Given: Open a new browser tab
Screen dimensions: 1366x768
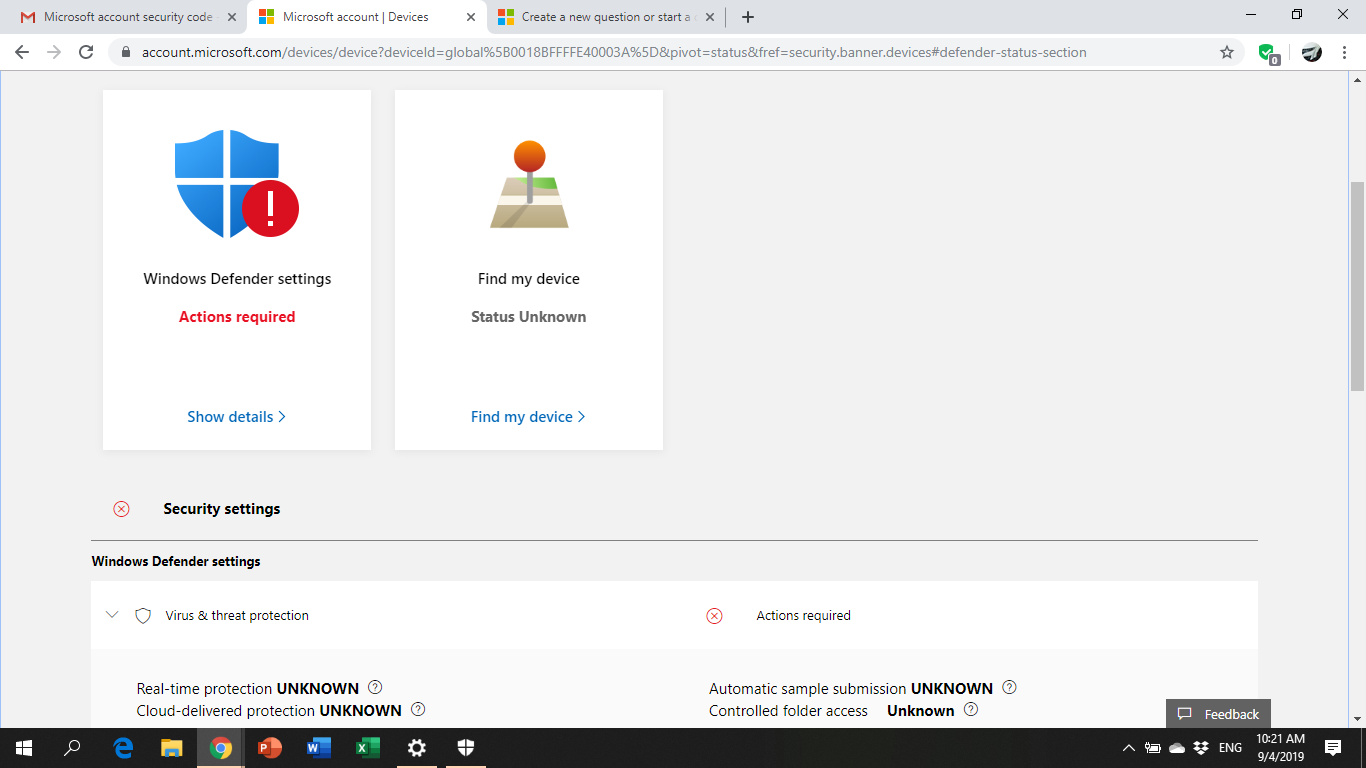Looking at the screenshot, I should point(748,17).
